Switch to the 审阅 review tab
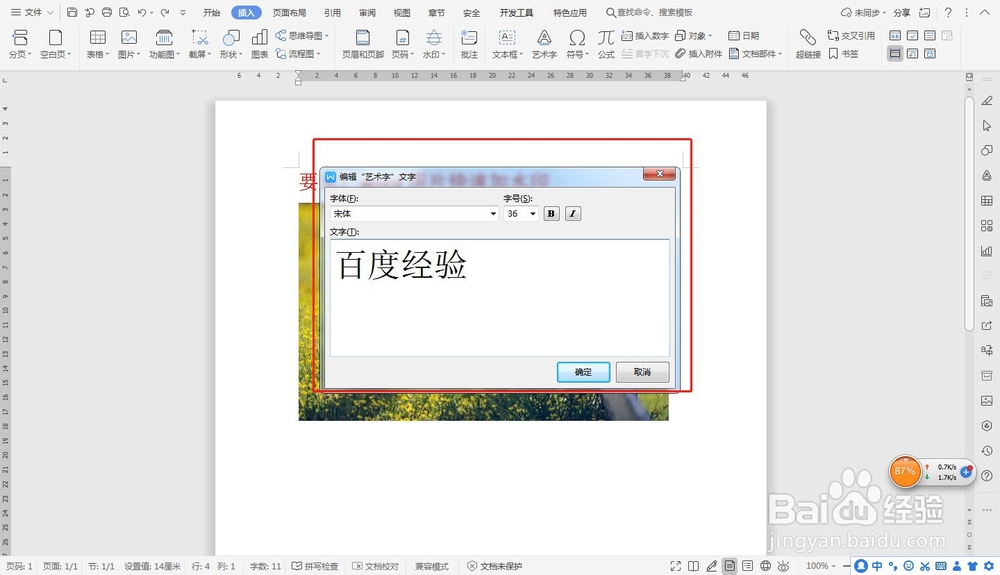 click(x=367, y=13)
